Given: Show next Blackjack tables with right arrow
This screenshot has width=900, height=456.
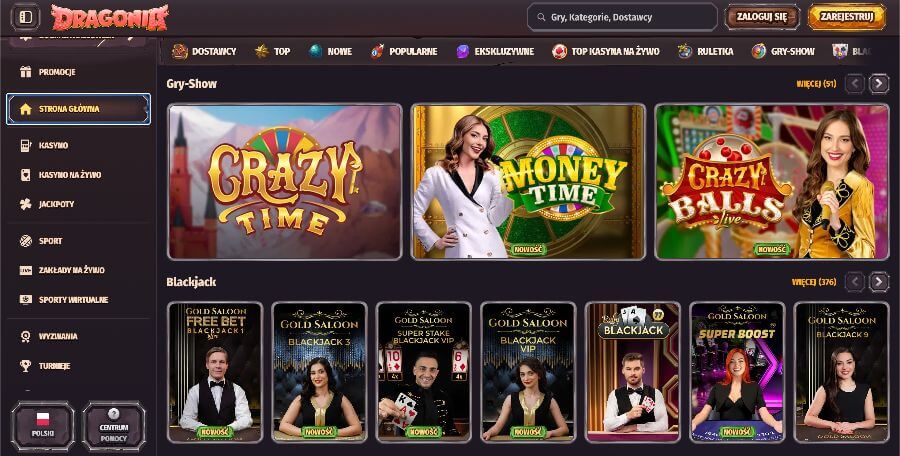Looking at the screenshot, I should [879, 282].
